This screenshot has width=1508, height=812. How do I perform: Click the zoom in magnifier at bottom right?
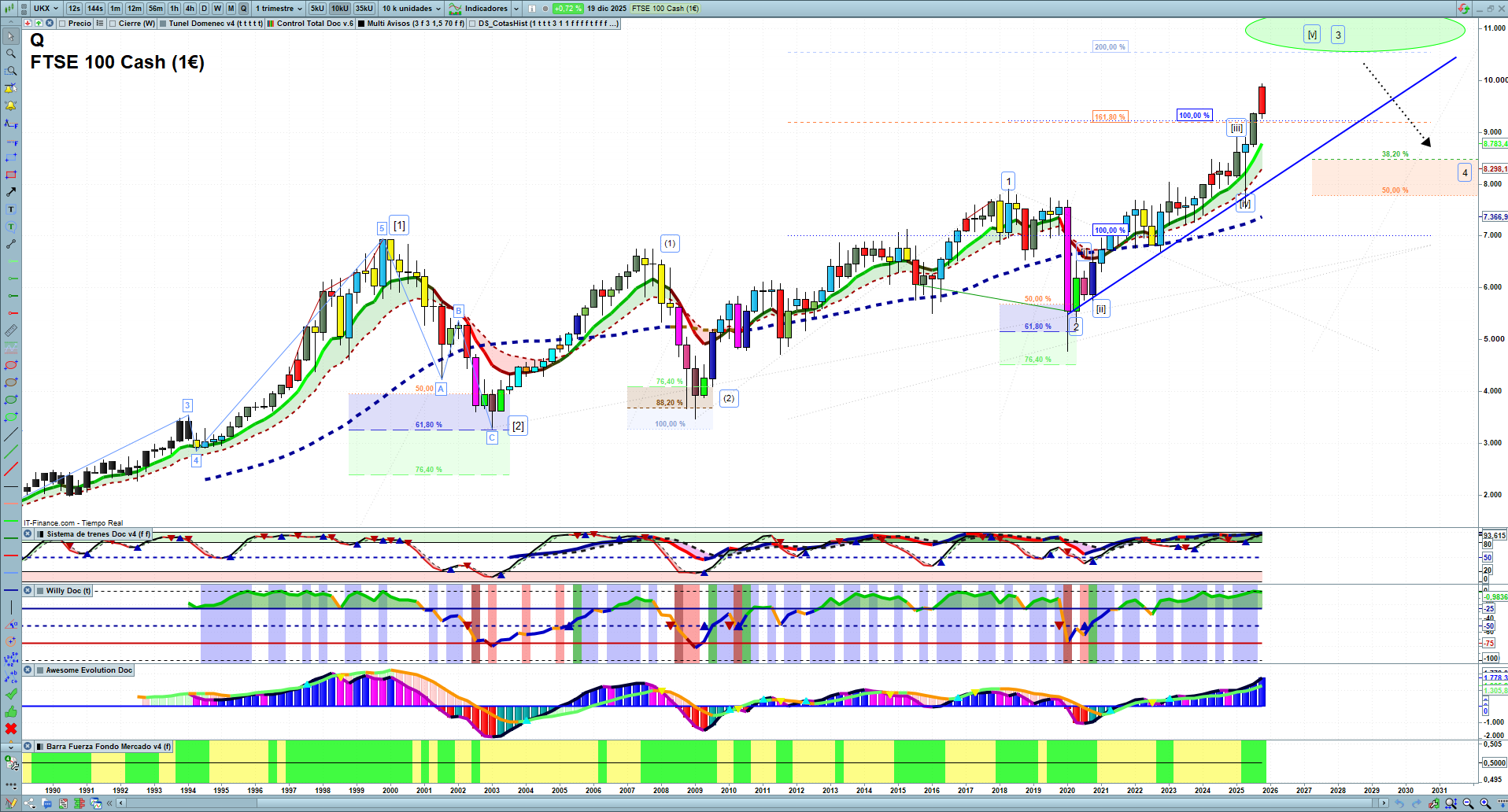(1485, 803)
